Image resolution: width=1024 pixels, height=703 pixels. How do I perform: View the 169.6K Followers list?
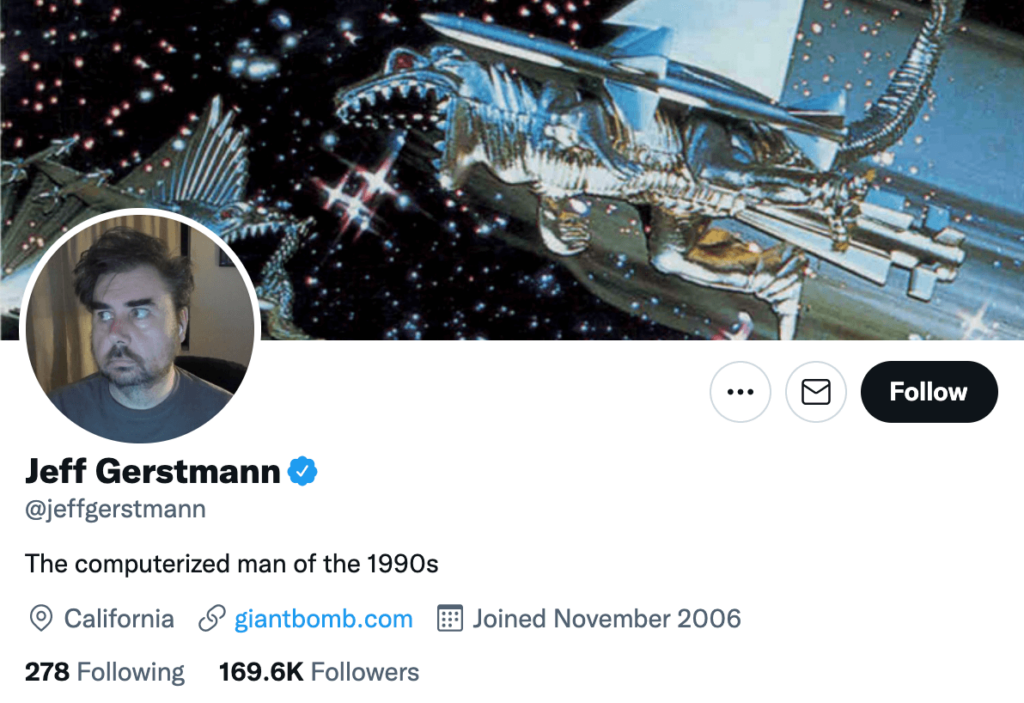pos(319,672)
